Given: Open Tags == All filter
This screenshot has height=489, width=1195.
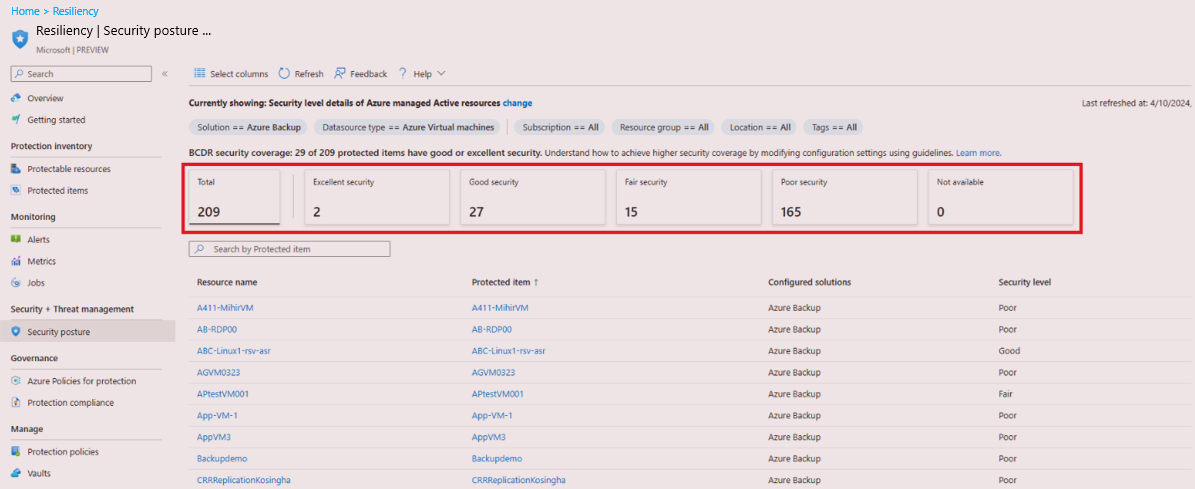Looking at the screenshot, I should [x=833, y=127].
